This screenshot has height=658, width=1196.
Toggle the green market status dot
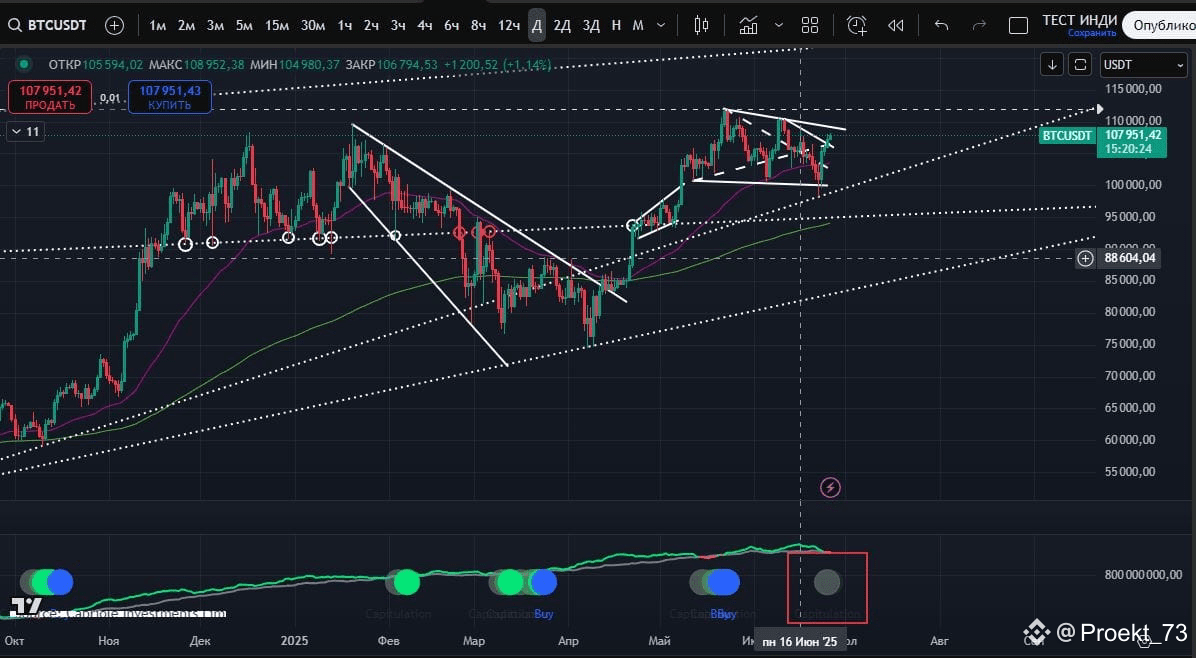click(24, 65)
